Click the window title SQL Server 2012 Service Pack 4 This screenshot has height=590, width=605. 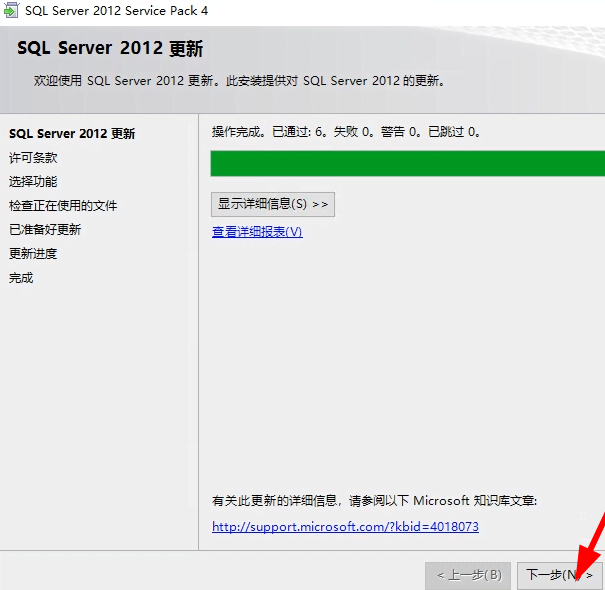[x=117, y=11]
